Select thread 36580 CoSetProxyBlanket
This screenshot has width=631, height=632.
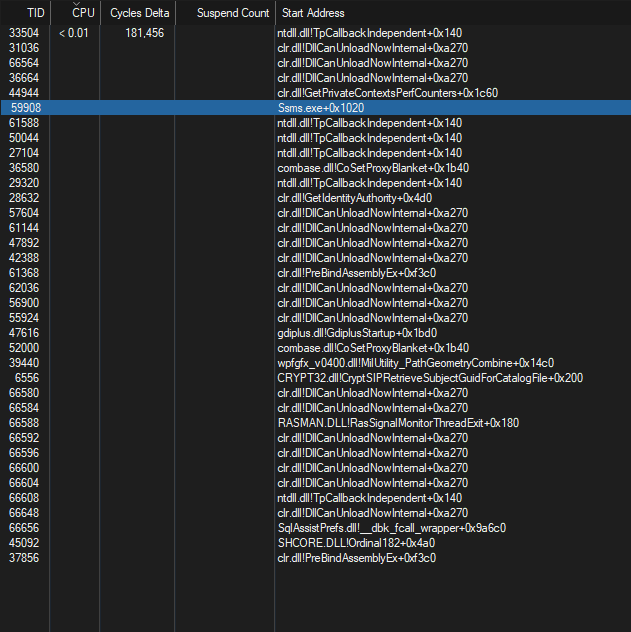316,168
